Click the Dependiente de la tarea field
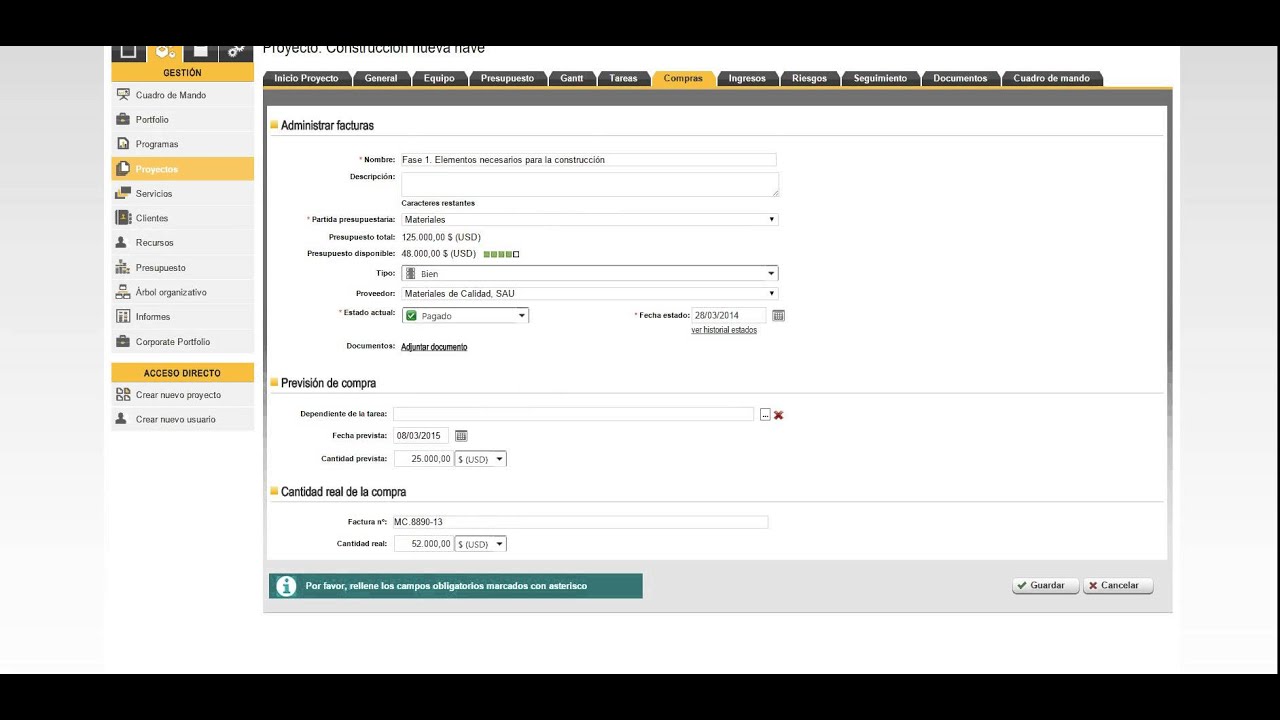The height and width of the screenshot is (720, 1280). coord(574,414)
